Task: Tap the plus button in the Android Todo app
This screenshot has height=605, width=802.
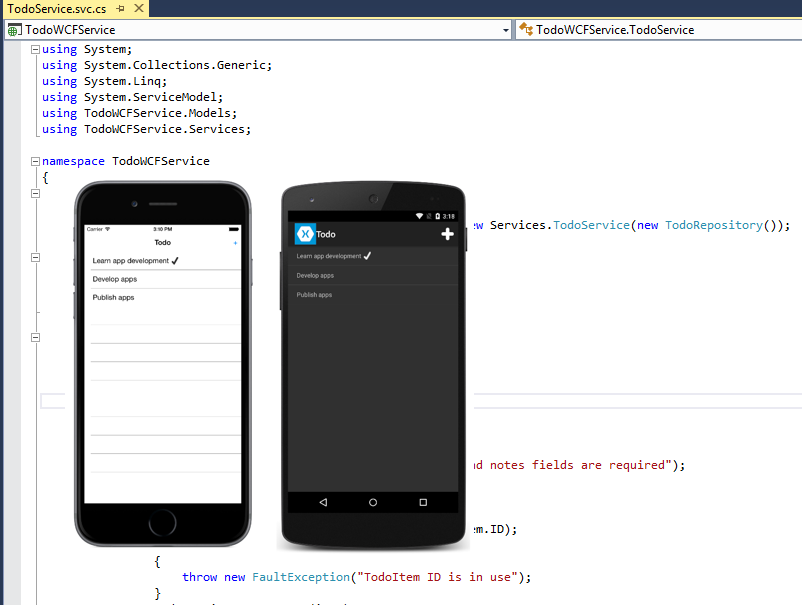Action: (448, 233)
